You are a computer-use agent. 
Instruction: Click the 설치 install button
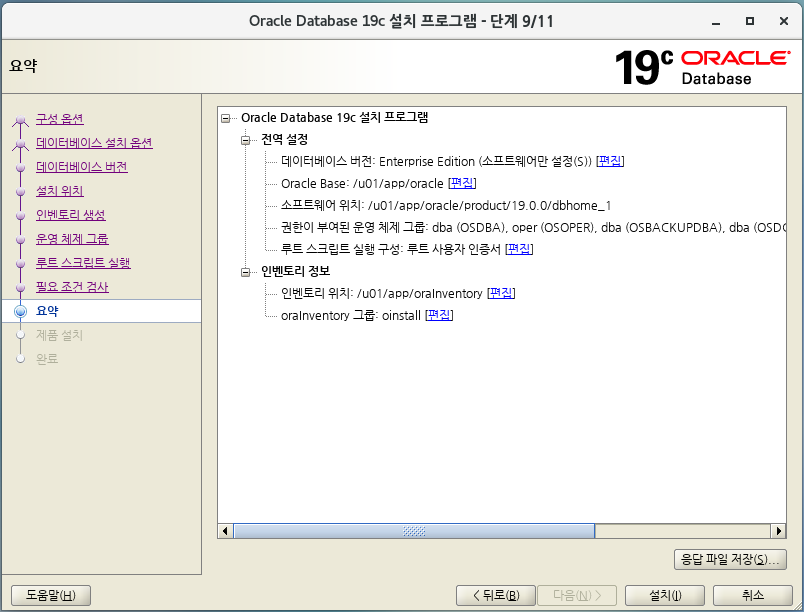665,596
